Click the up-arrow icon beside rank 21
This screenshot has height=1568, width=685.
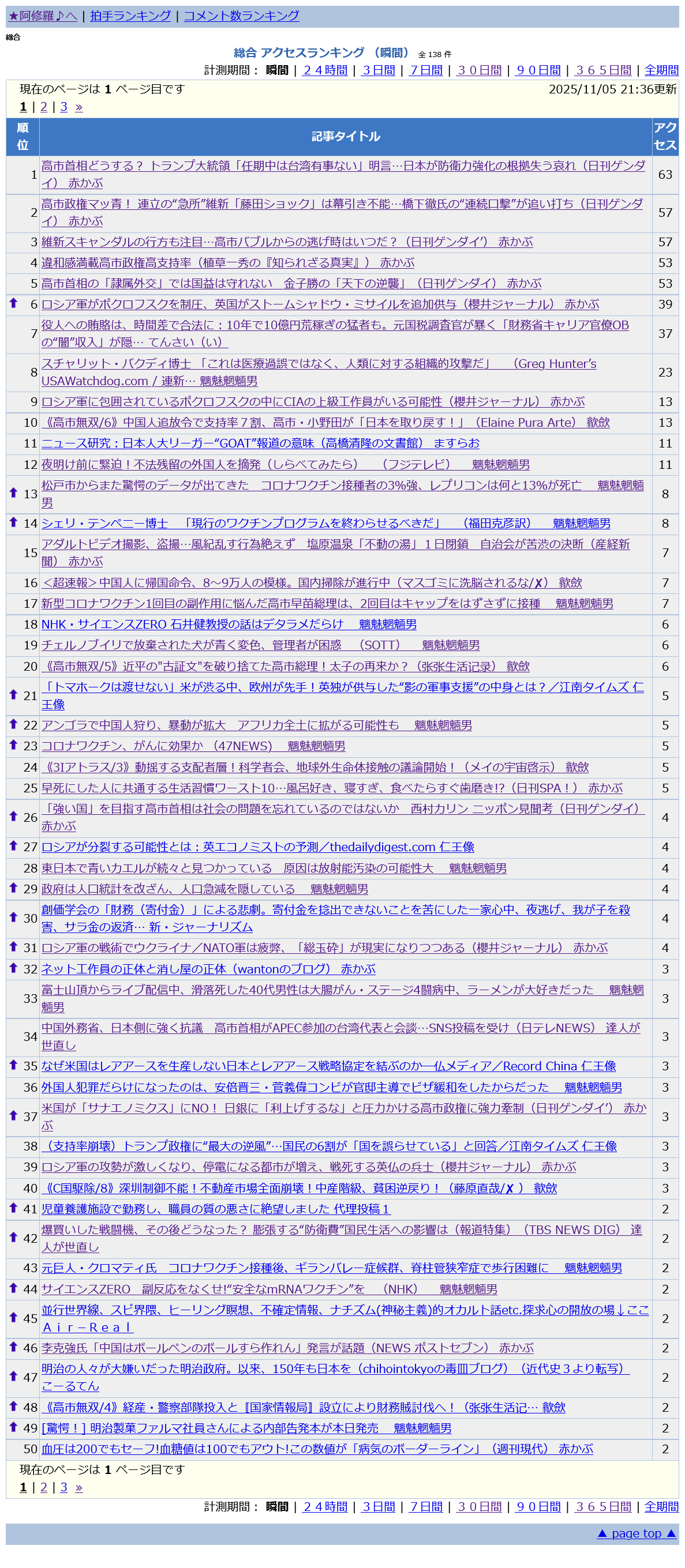point(13,694)
